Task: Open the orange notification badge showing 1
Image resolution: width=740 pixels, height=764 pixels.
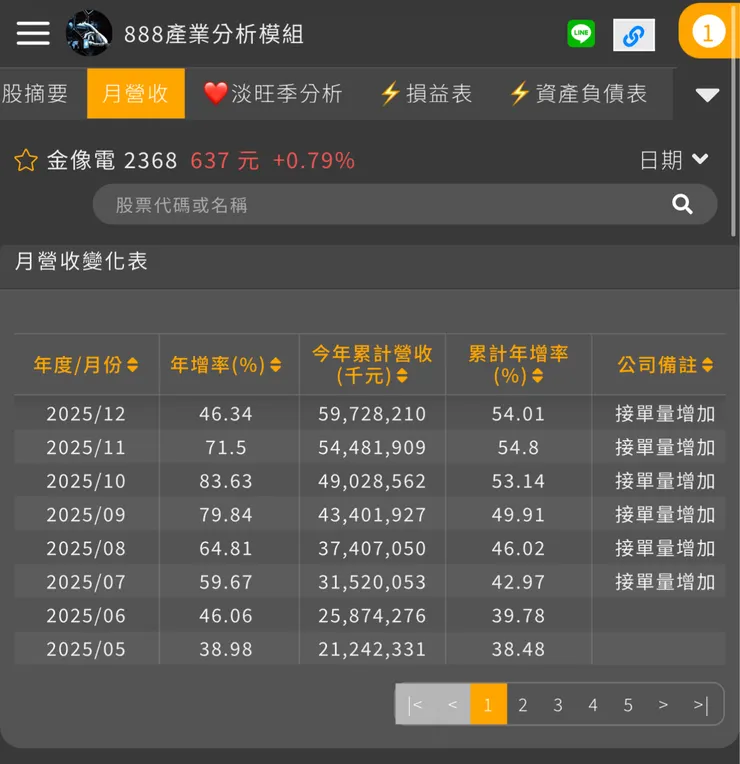Action: [708, 33]
